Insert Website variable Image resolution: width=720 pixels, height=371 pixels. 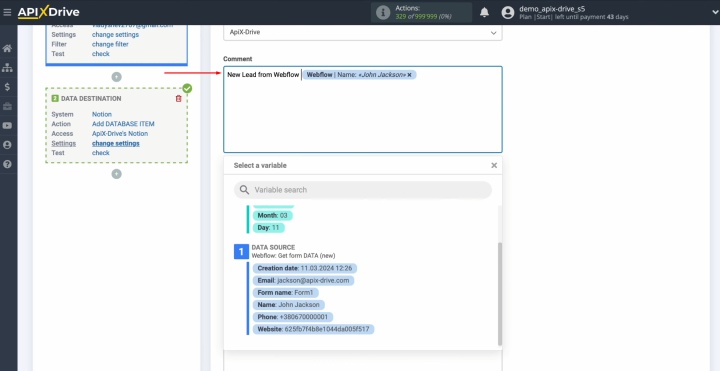coord(313,329)
